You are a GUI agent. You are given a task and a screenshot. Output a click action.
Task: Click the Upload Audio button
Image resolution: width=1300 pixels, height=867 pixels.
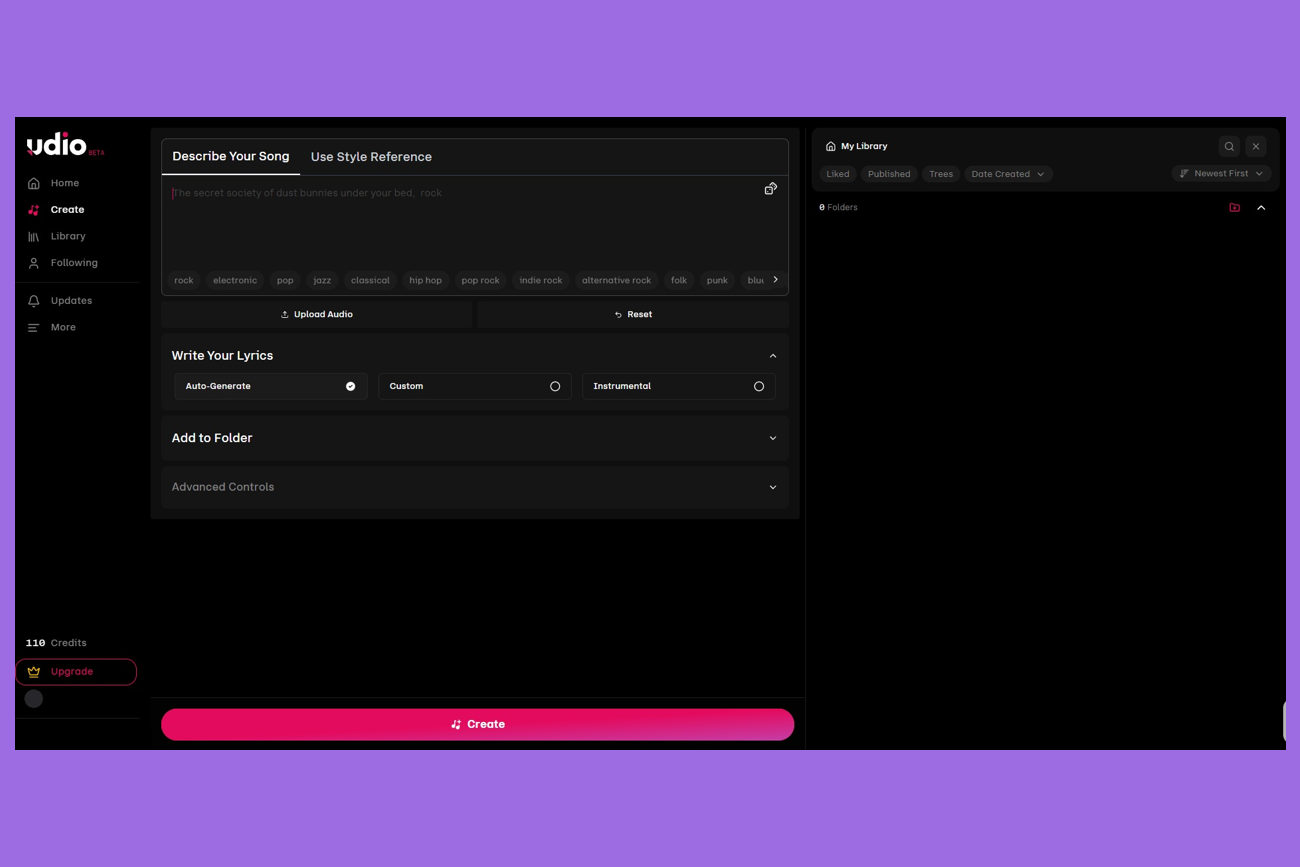click(x=316, y=314)
